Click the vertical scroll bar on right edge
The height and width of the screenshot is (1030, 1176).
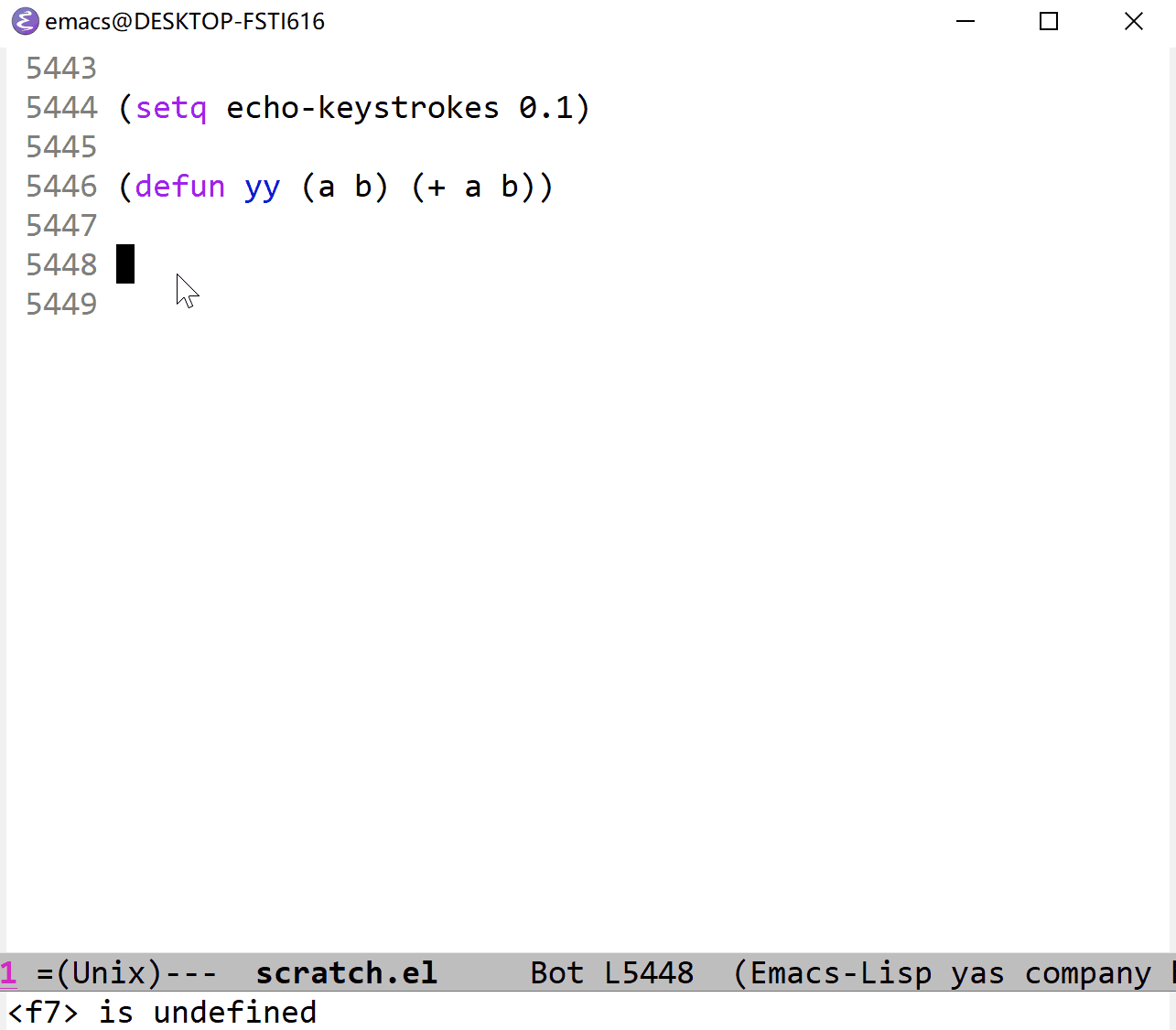1171,457
